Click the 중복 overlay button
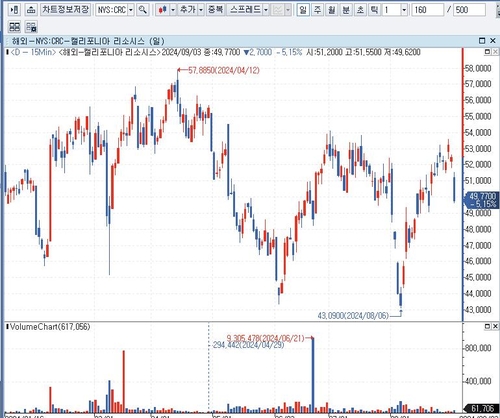Image resolution: width=500 pixels, height=418 pixels. (216, 10)
